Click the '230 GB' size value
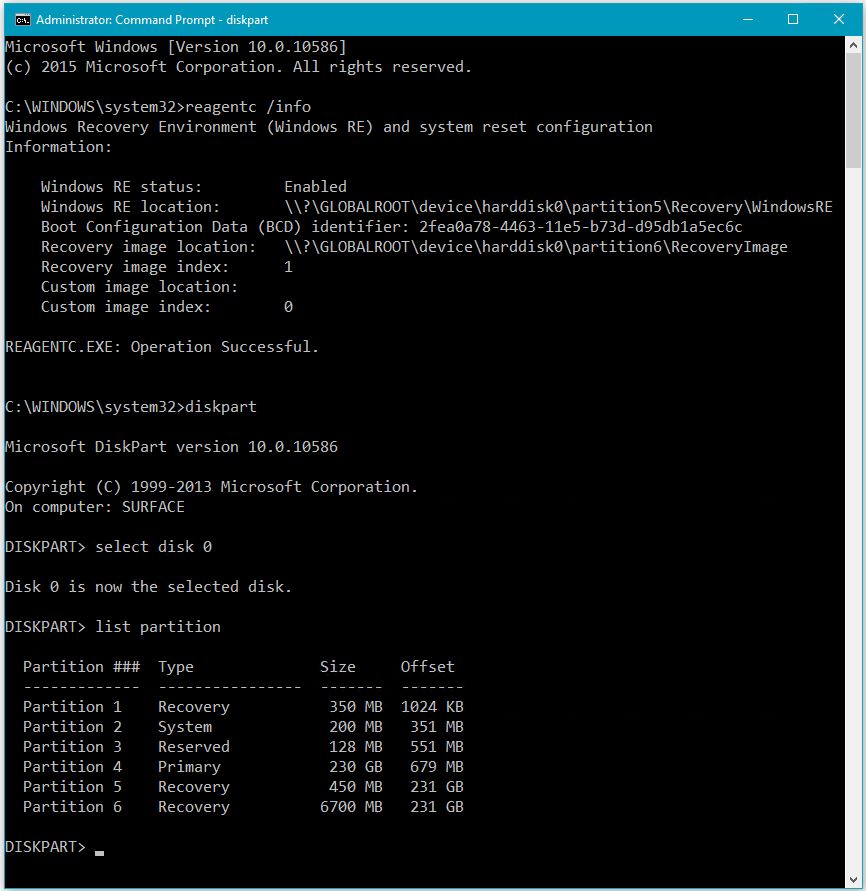 [356, 767]
